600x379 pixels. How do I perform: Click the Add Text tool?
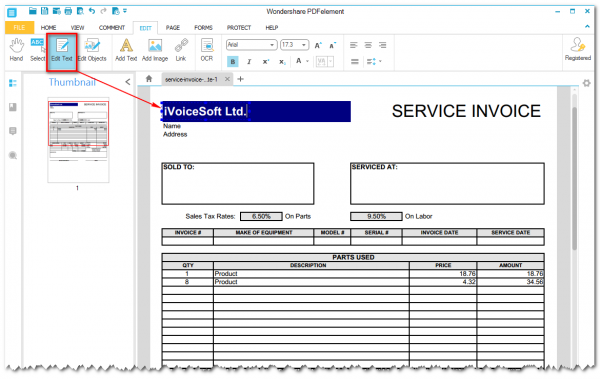(x=126, y=50)
